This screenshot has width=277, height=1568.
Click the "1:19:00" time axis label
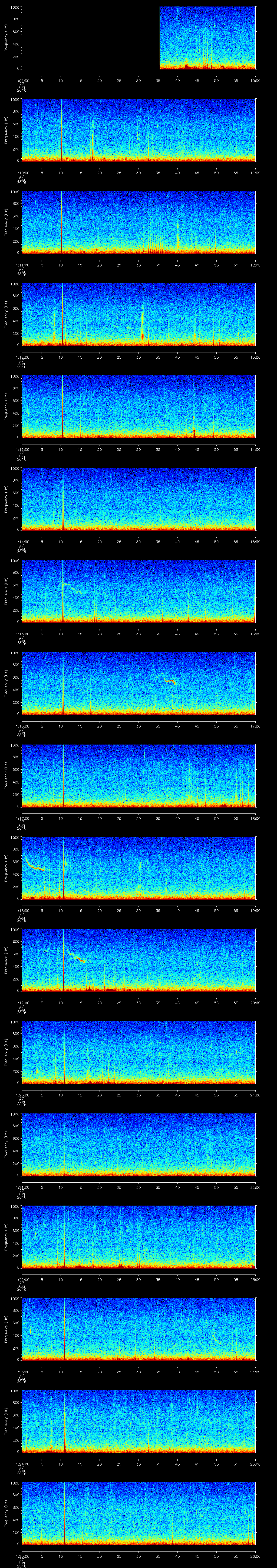(22, 1003)
